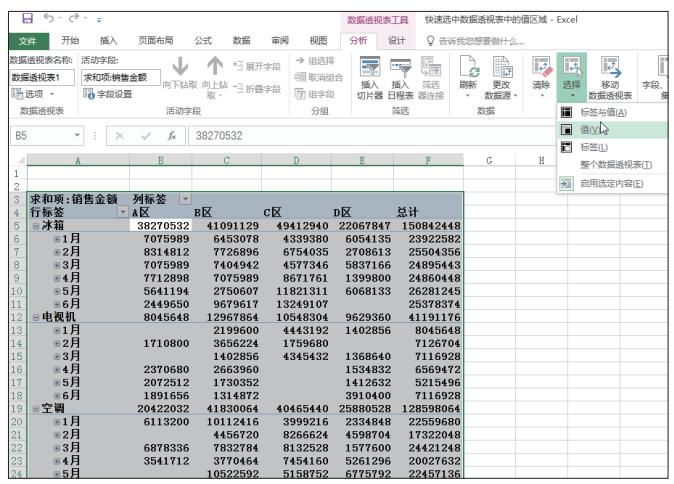
Task: Switch to the 插入 ribbon tab
Action: (x=108, y=40)
